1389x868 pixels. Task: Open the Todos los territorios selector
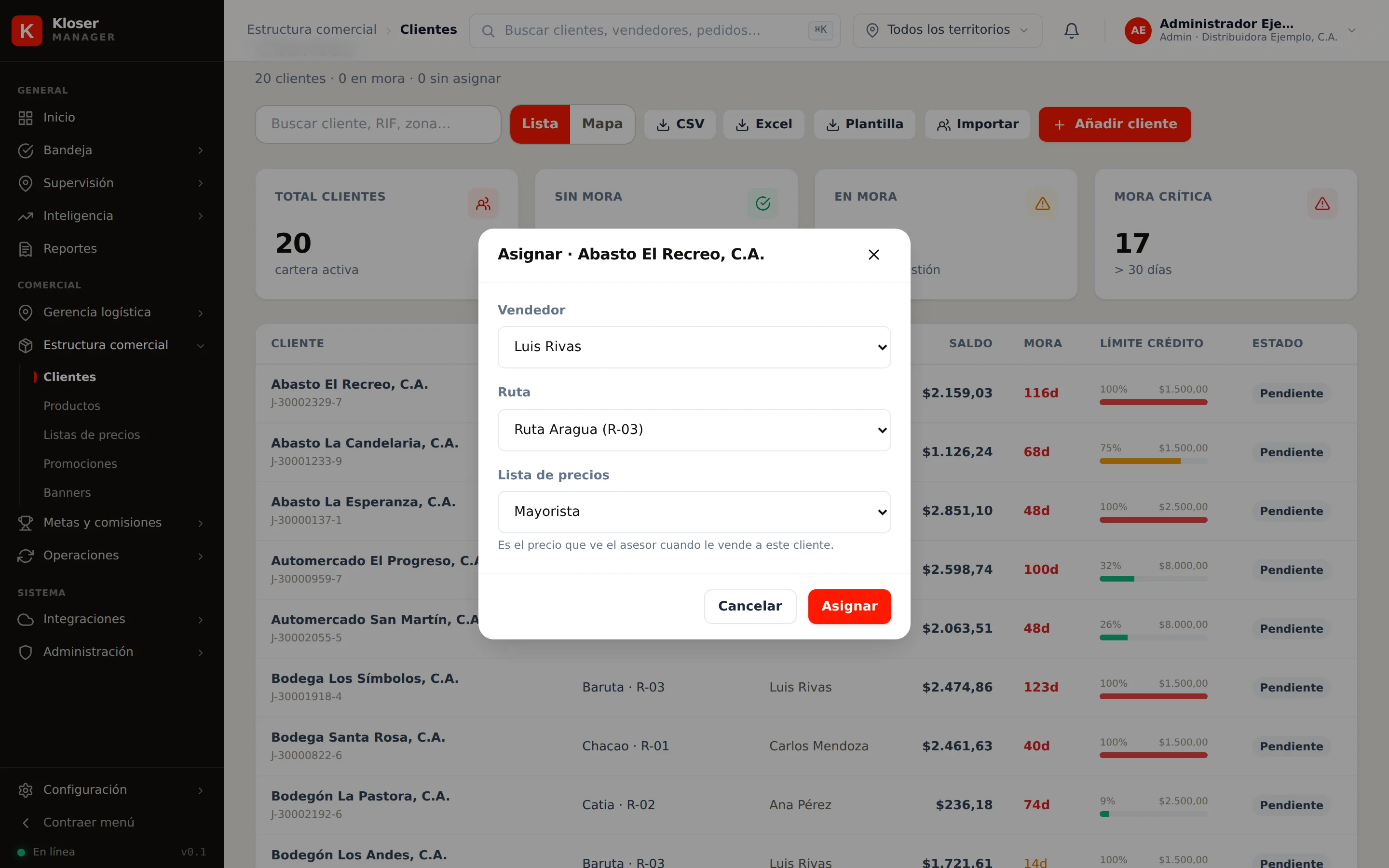(948, 30)
